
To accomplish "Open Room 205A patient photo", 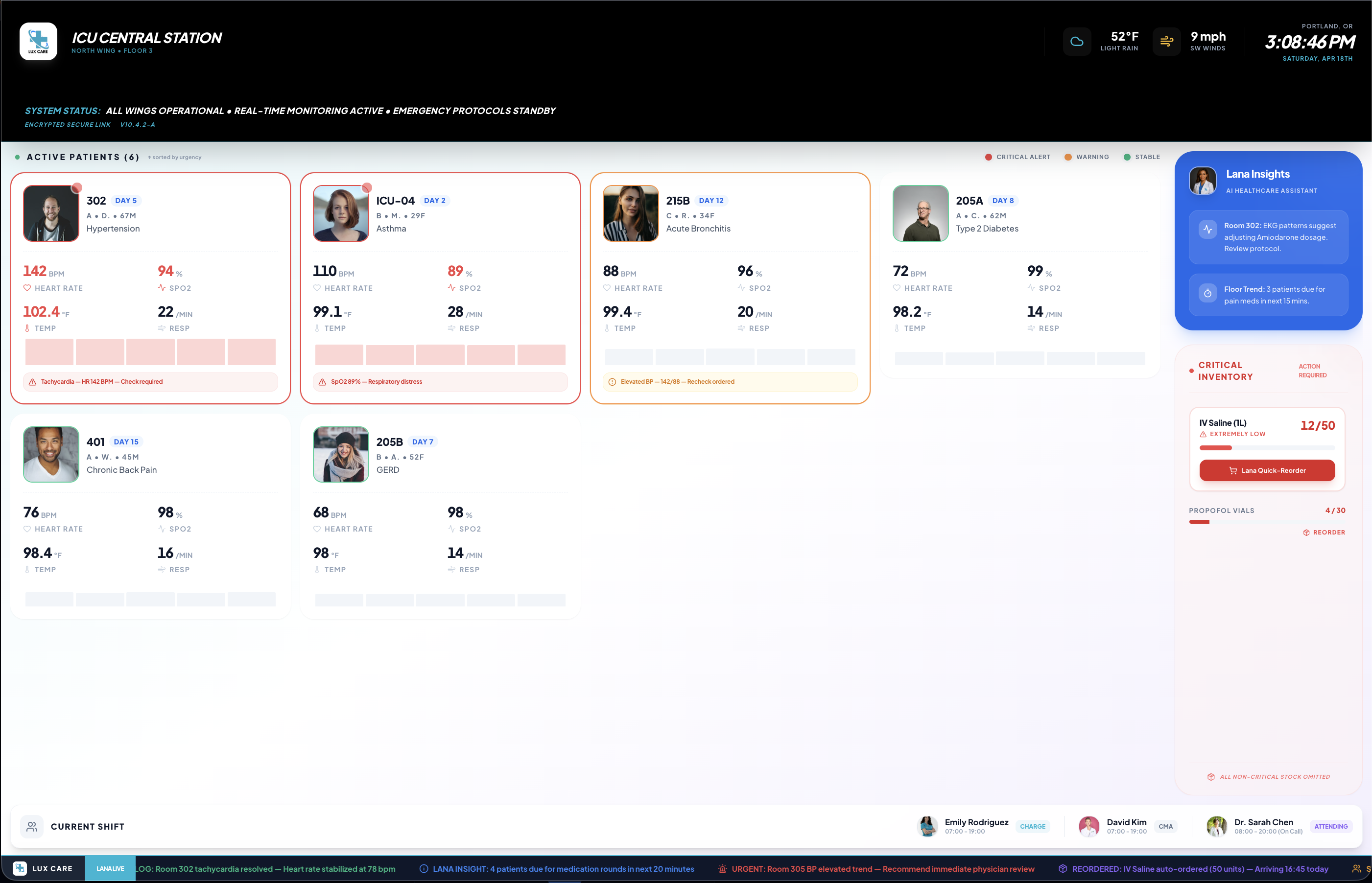I will (x=921, y=213).
